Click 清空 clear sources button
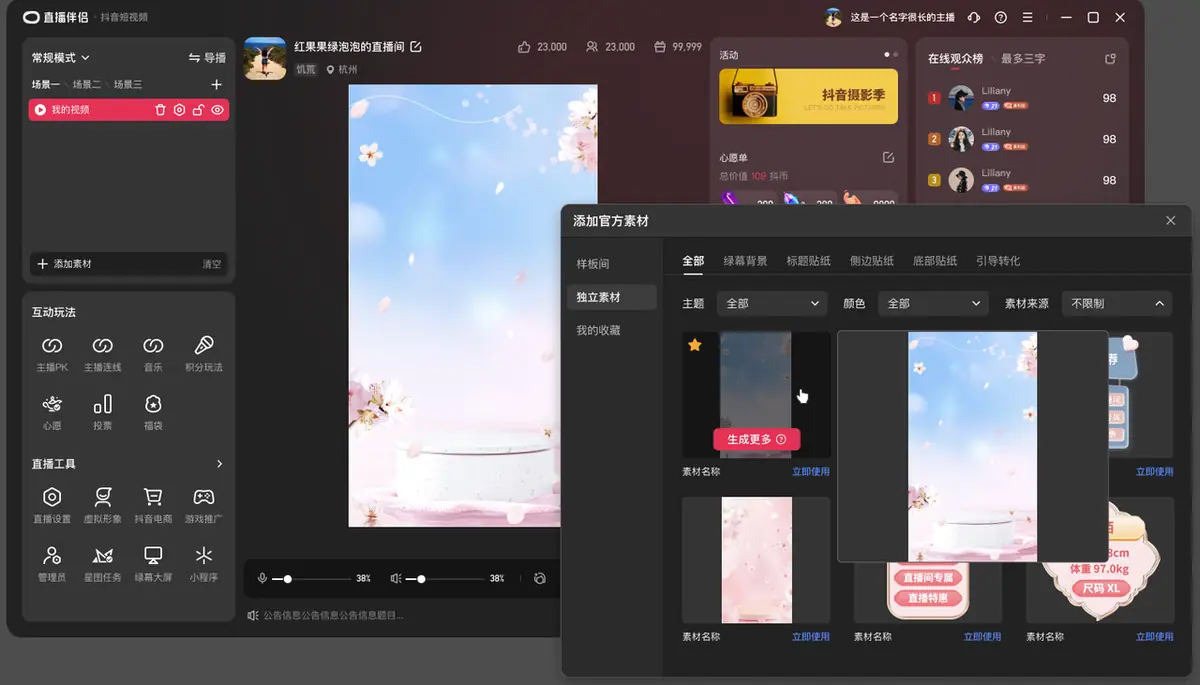Image resolution: width=1200 pixels, height=685 pixels. point(211,265)
